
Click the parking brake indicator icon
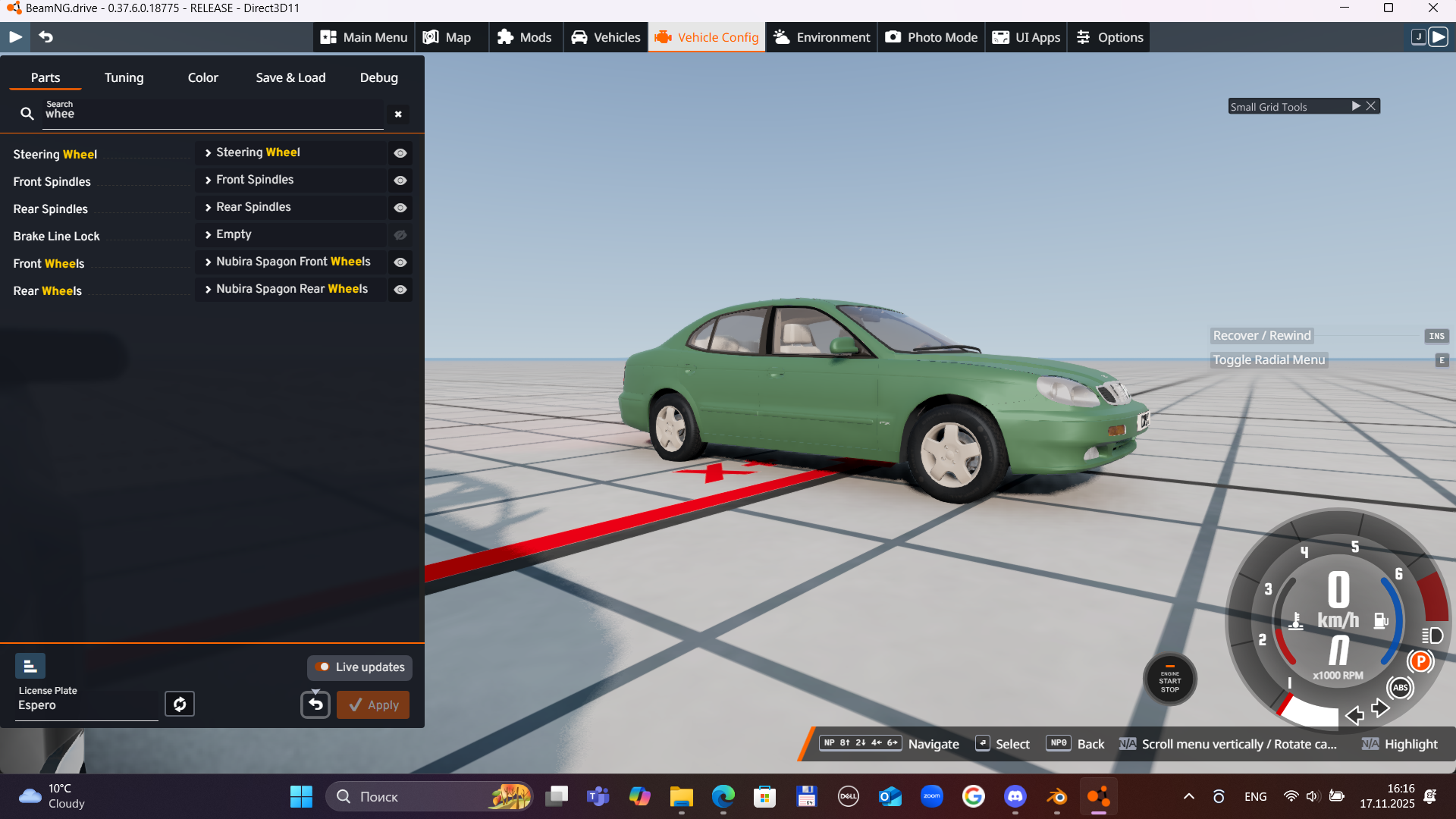click(1420, 661)
